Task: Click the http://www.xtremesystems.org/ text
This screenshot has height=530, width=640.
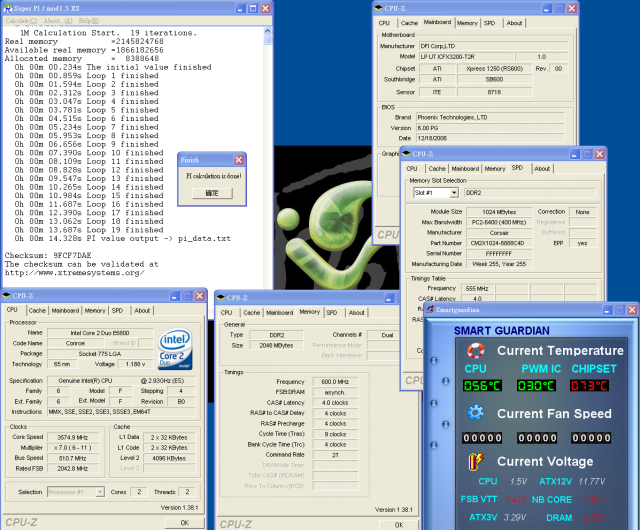Action: point(75,273)
